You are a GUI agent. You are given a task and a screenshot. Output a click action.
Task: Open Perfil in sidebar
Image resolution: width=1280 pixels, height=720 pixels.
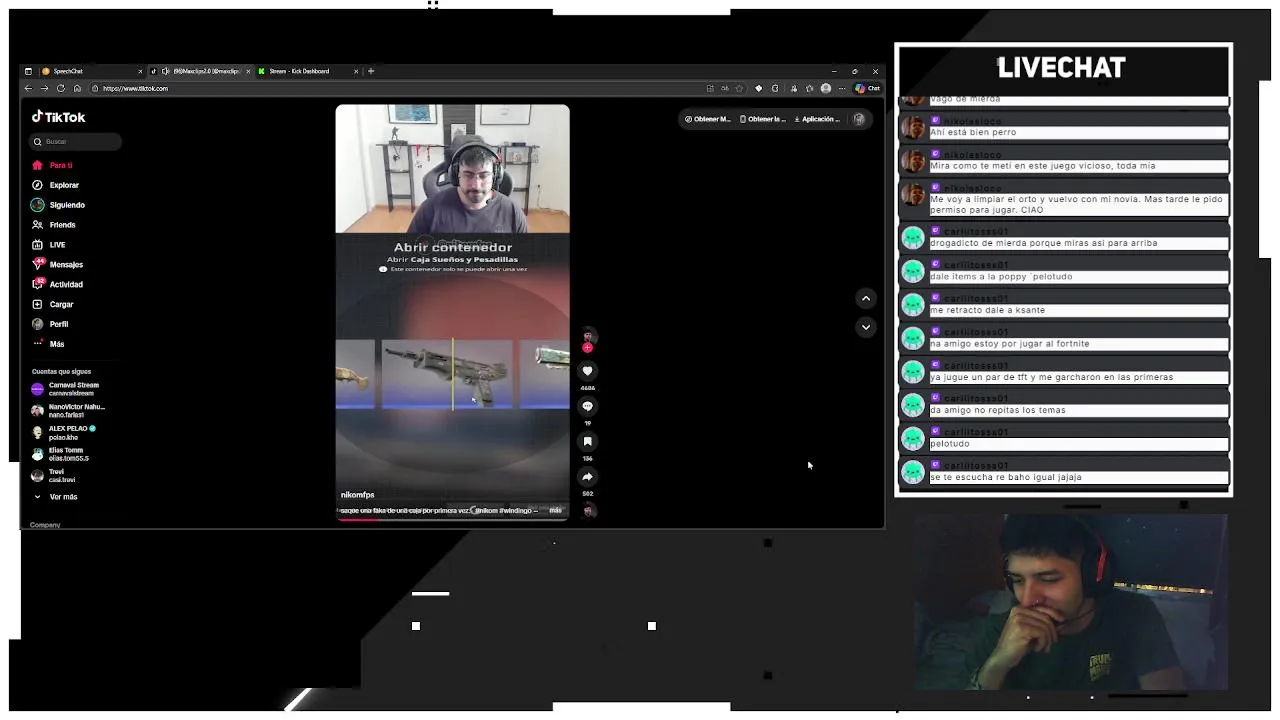pos(51,324)
